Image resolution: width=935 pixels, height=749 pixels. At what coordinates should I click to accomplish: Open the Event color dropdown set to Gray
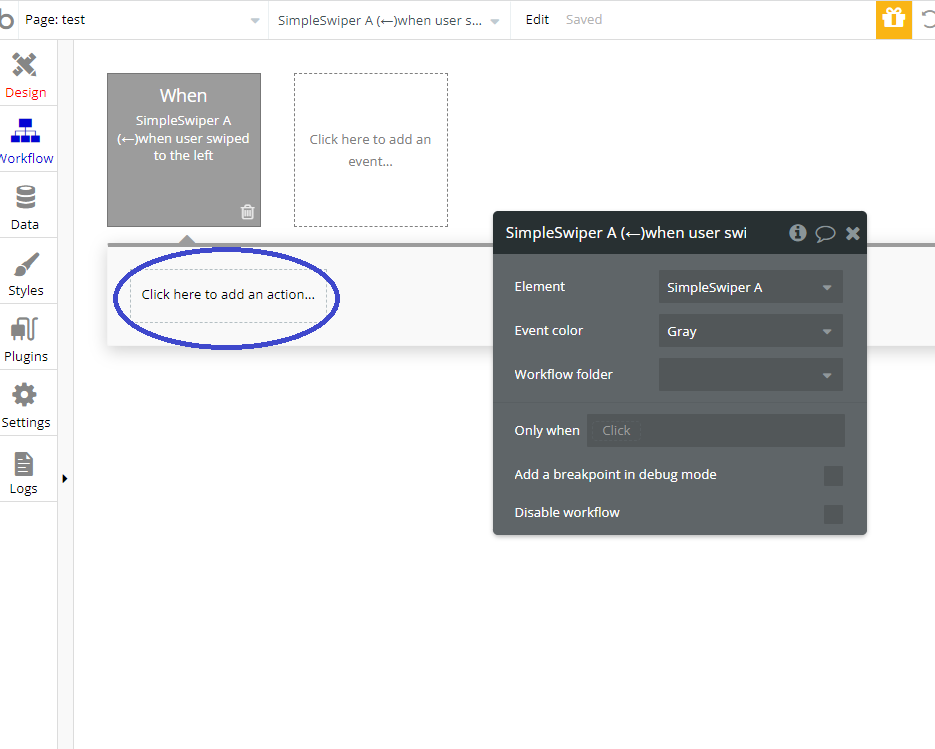tap(750, 331)
